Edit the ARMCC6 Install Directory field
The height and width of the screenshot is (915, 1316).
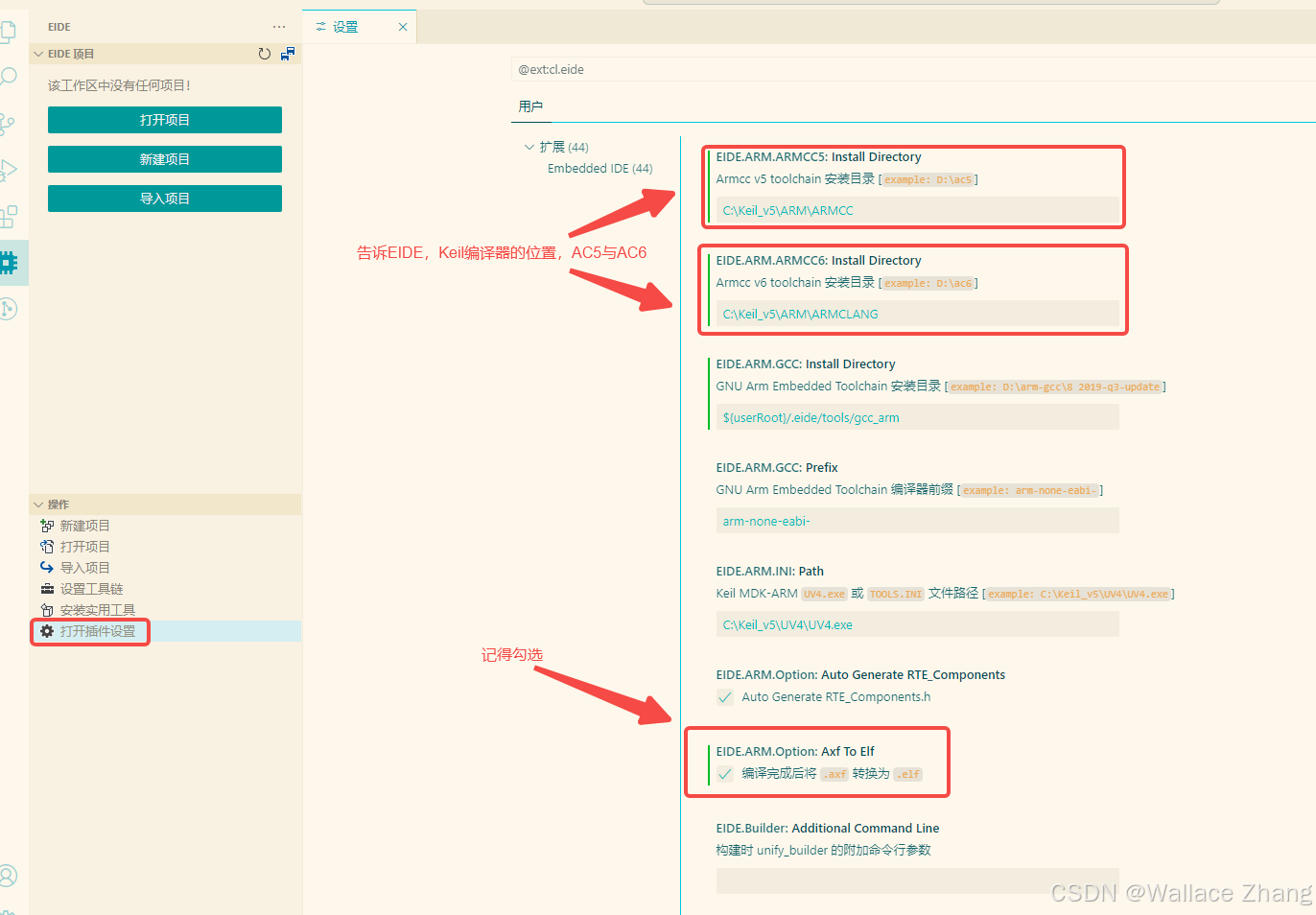(917, 314)
